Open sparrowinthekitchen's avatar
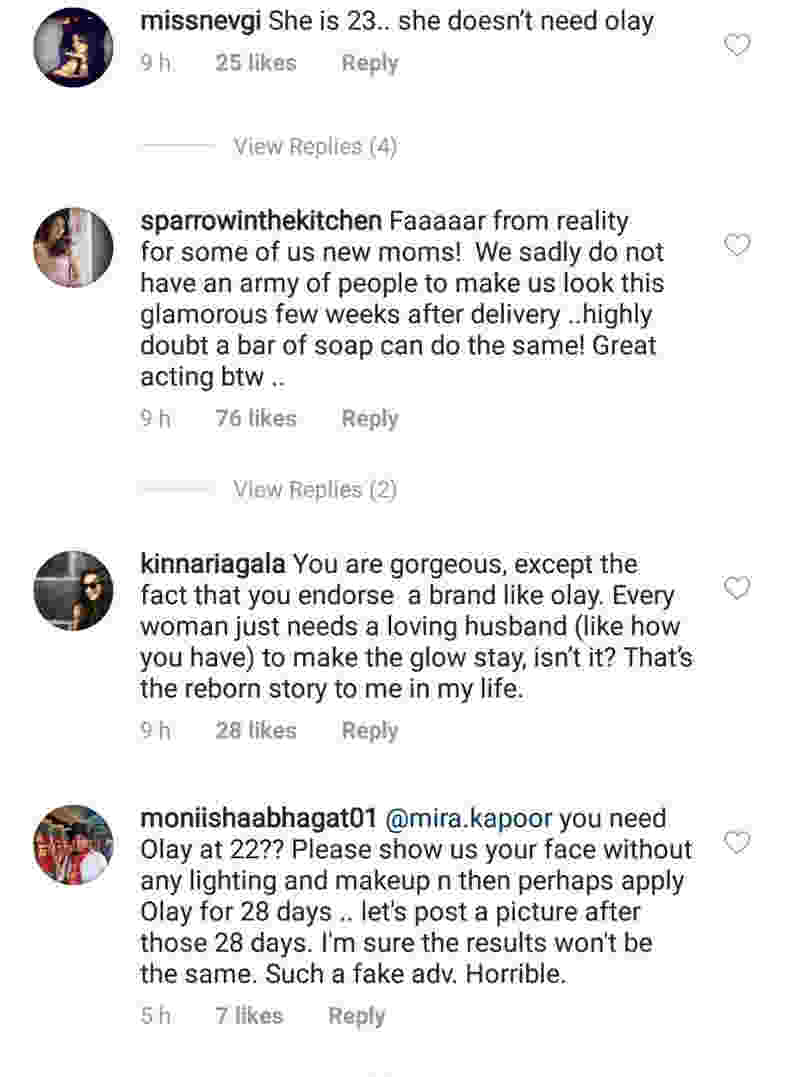Screen dimensions: 800x1077 (74, 247)
